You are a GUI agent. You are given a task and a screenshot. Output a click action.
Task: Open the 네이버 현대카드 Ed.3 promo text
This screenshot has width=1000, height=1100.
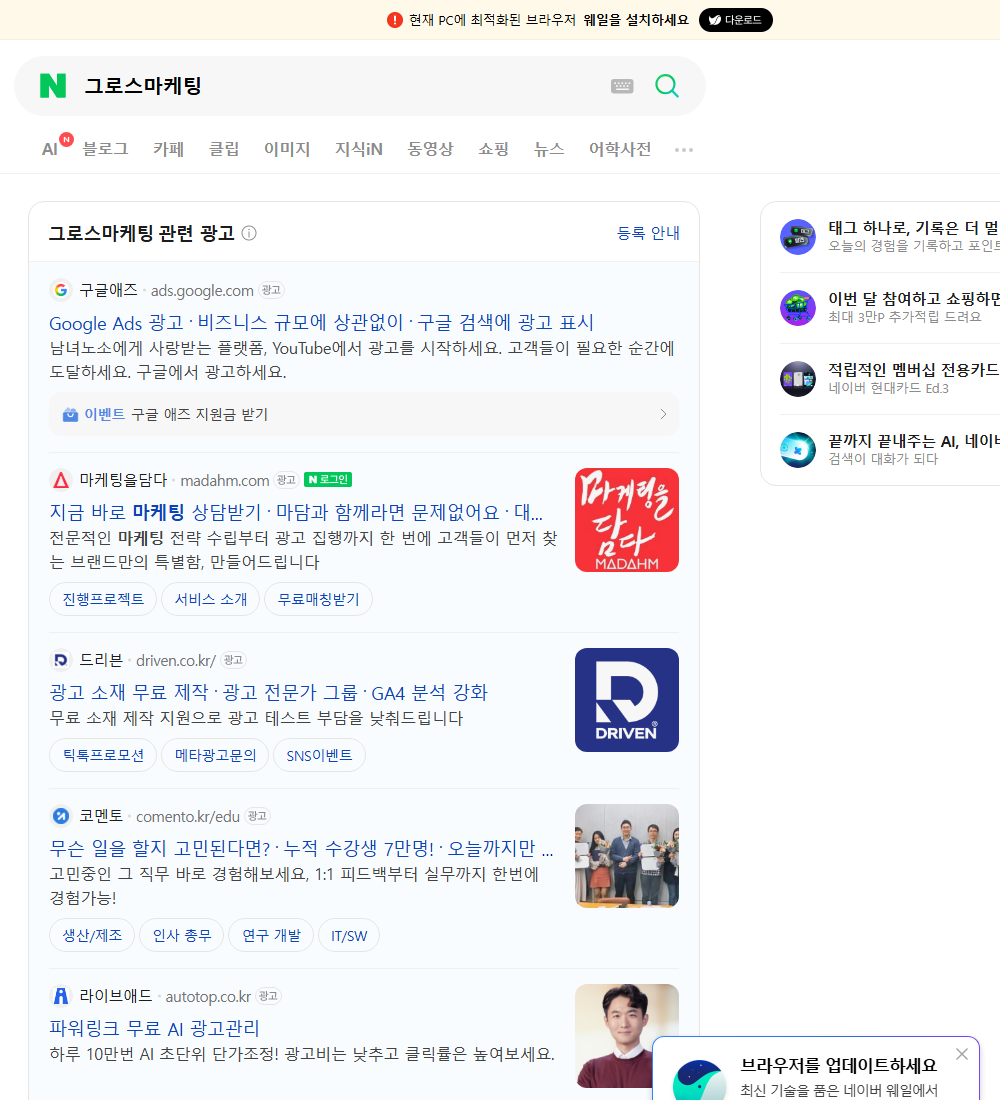(888, 388)
